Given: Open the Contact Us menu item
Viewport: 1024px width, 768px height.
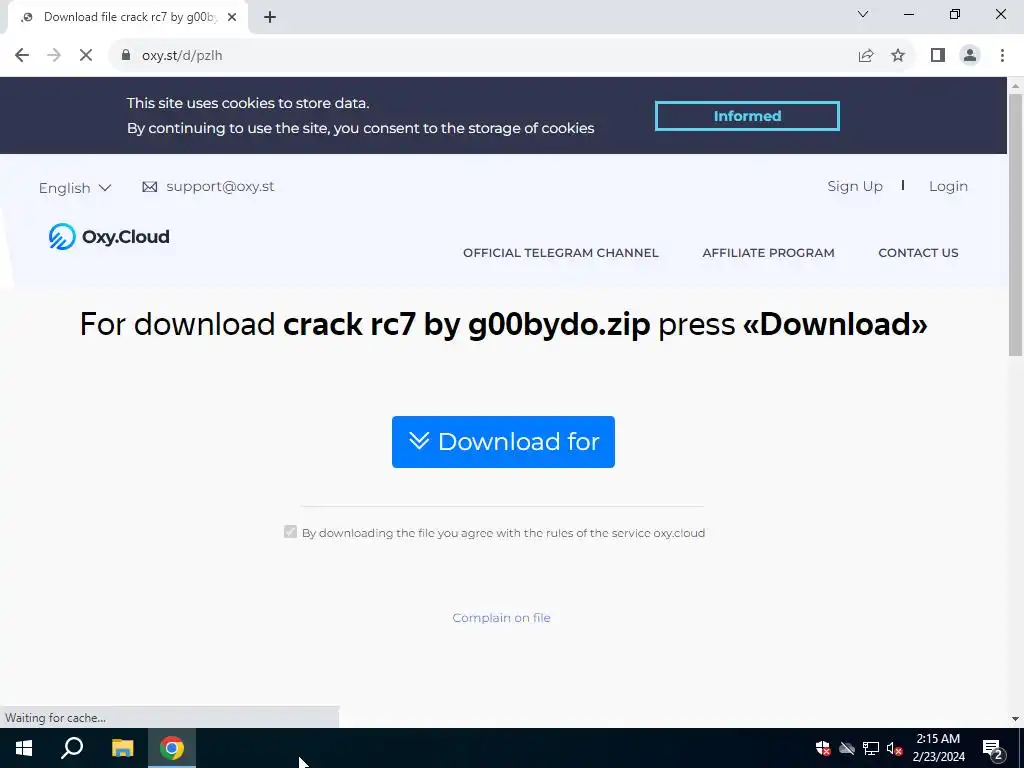Looking at the screenshot, I should (918, 253).
